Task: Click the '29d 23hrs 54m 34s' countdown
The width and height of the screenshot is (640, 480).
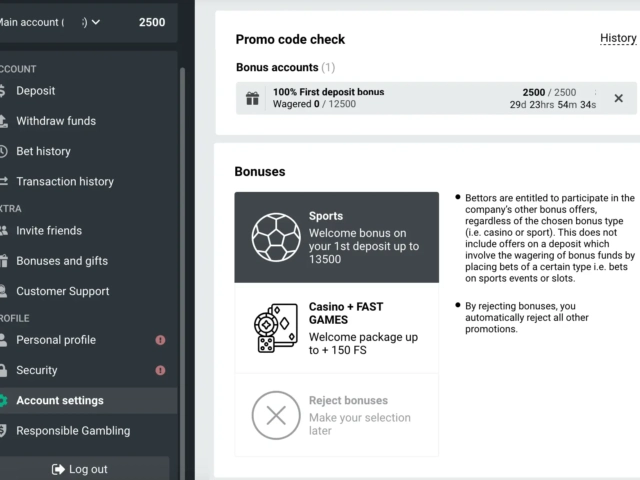Action: 553,105
